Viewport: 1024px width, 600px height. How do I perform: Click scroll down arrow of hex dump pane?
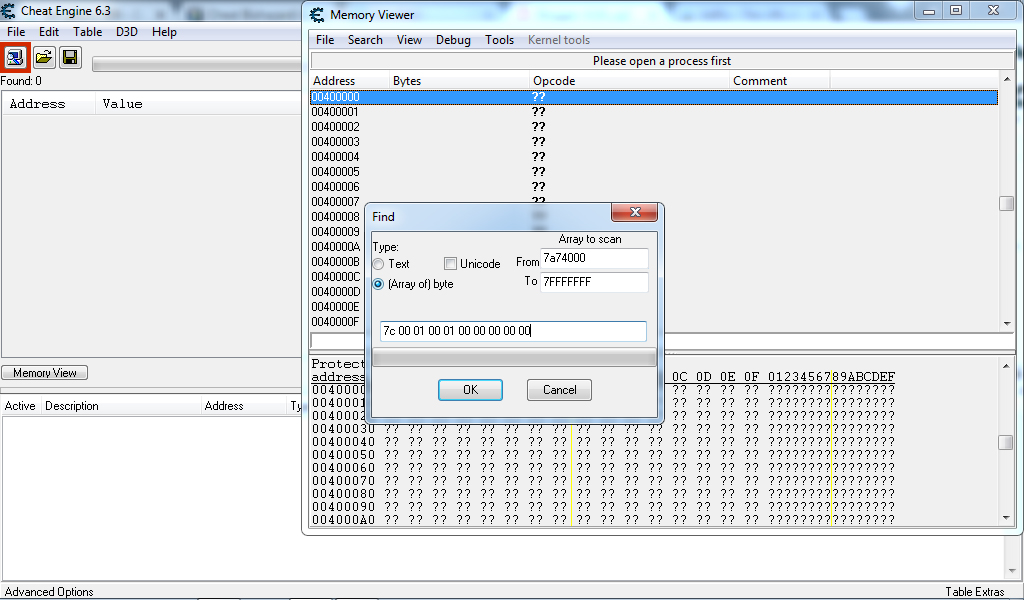pyautogui.click(x=1006, y=517)
